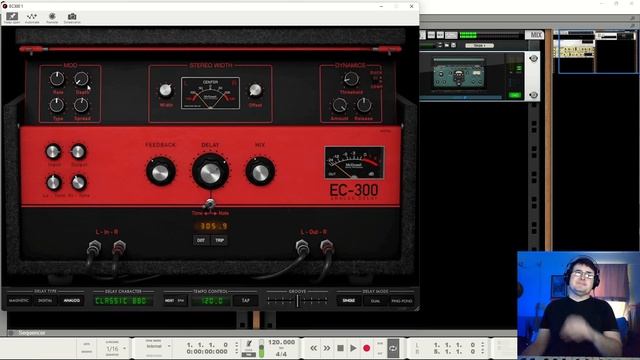Click the Dynamics Release knob

(364, 105)
